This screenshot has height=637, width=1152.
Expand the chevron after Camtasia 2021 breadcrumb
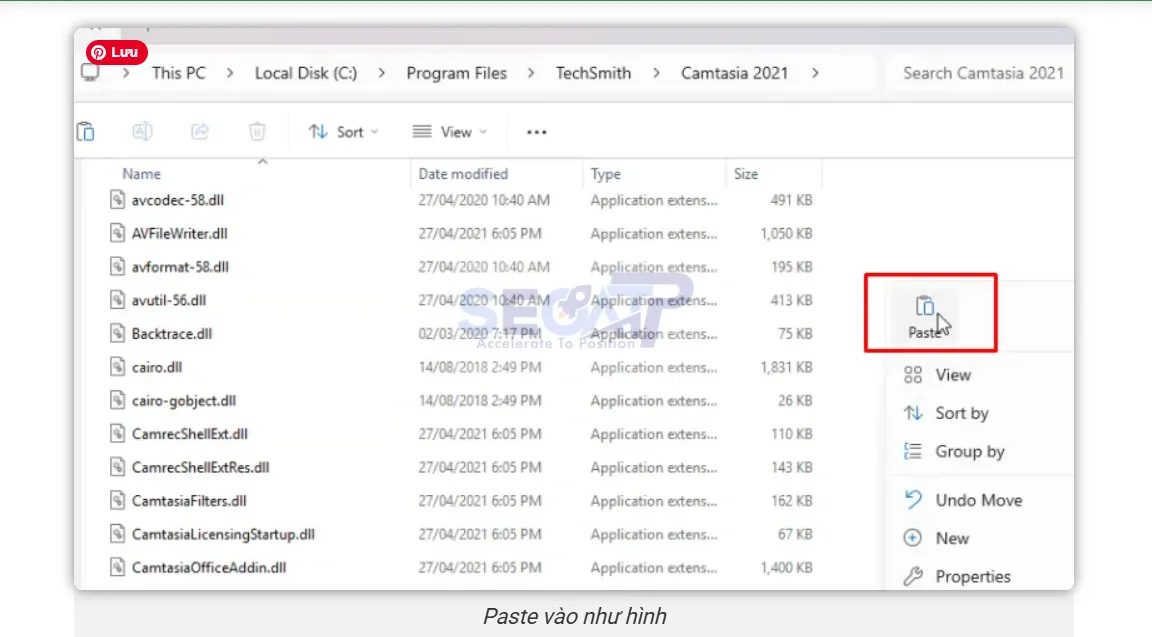817,72
